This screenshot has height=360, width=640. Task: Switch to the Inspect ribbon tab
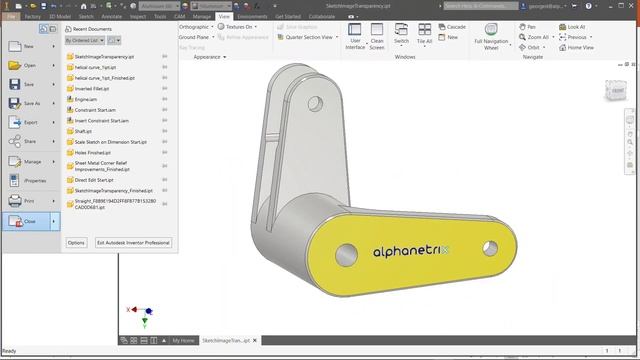[138, 16]
